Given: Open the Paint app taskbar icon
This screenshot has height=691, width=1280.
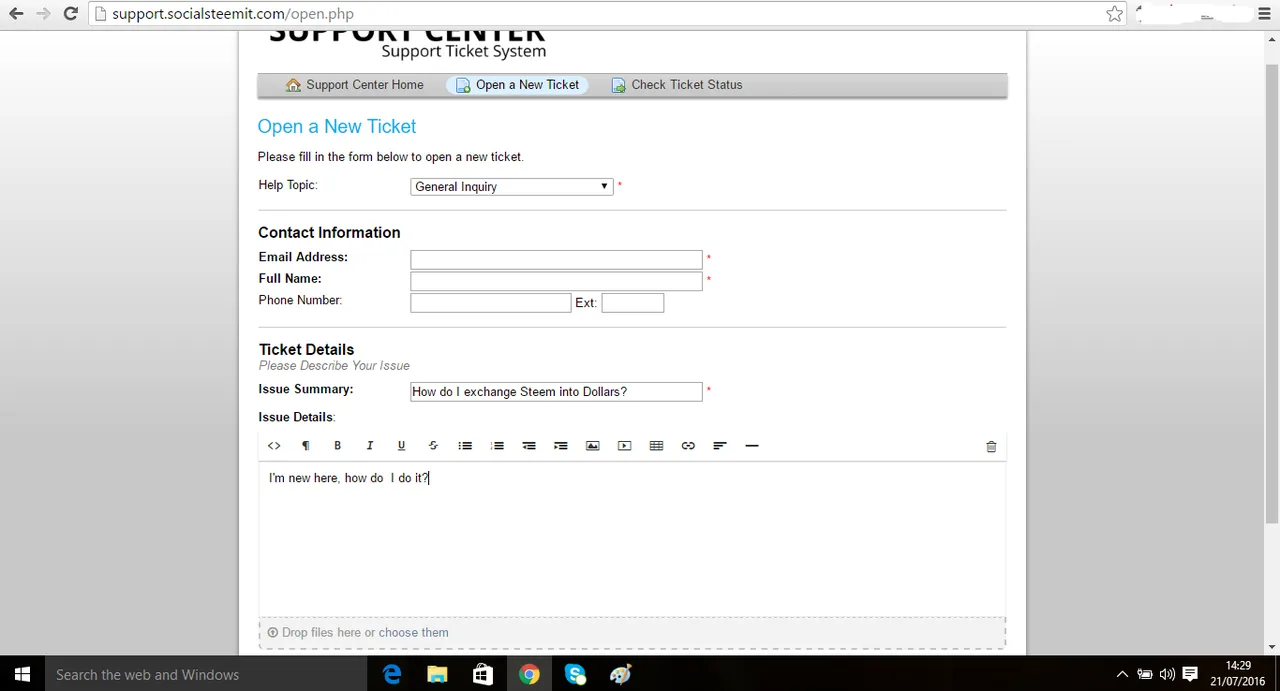Looking at the screenshot, I should point(621,675).
